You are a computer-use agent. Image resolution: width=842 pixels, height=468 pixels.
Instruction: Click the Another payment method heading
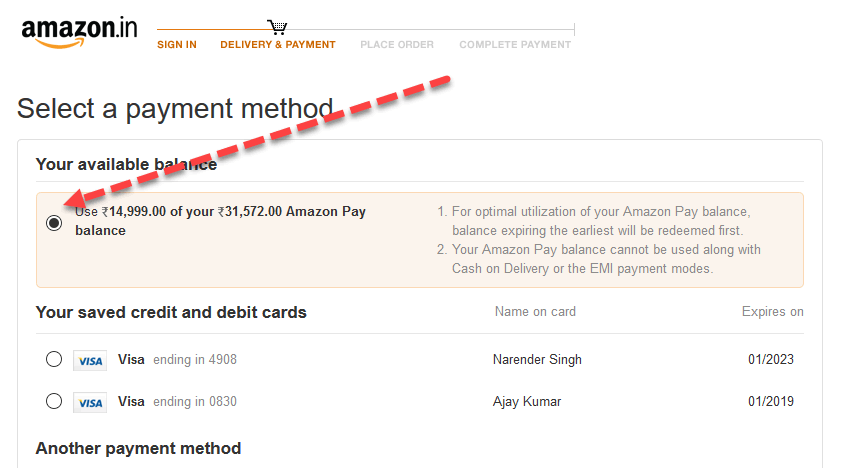coord(138,448)
